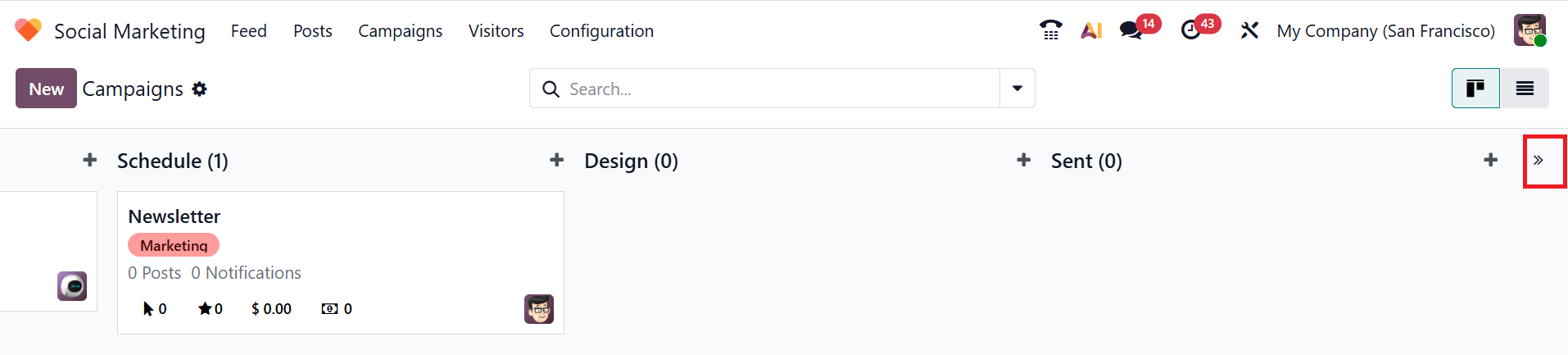
Task: Open company switcher My Company (San Francisco)
Action: click(1385, 31)
